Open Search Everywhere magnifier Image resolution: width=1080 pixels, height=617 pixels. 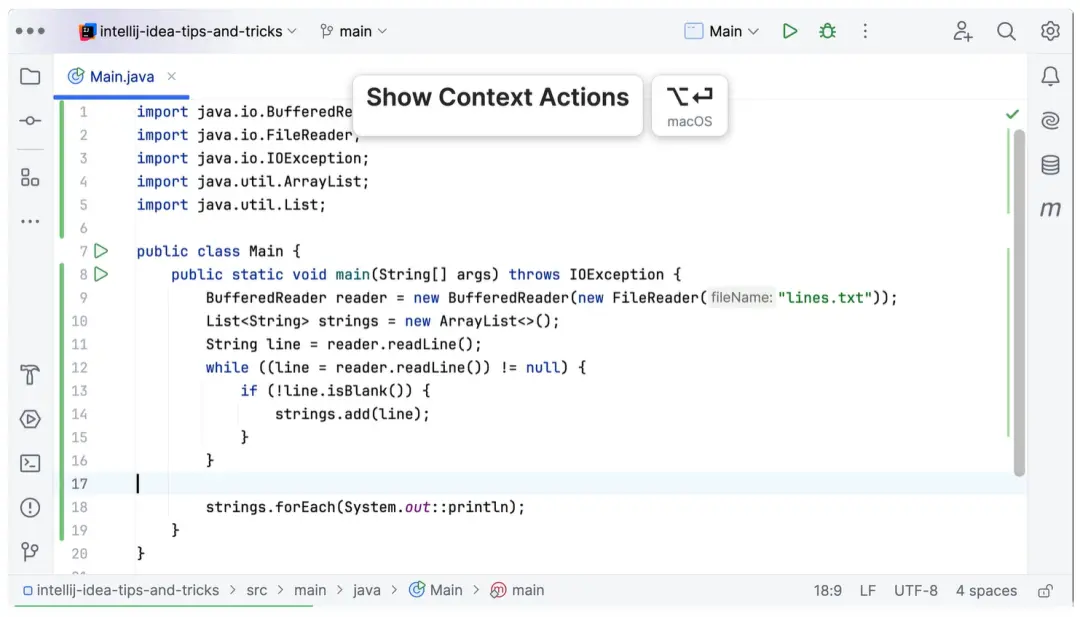pos(1006,31)
